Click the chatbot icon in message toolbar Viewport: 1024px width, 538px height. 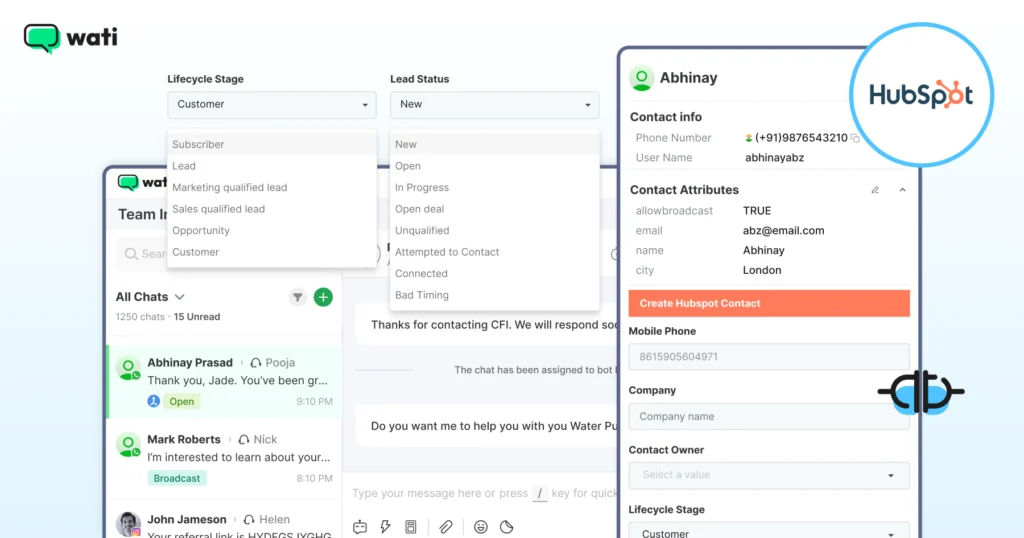(x=360, y=527)
